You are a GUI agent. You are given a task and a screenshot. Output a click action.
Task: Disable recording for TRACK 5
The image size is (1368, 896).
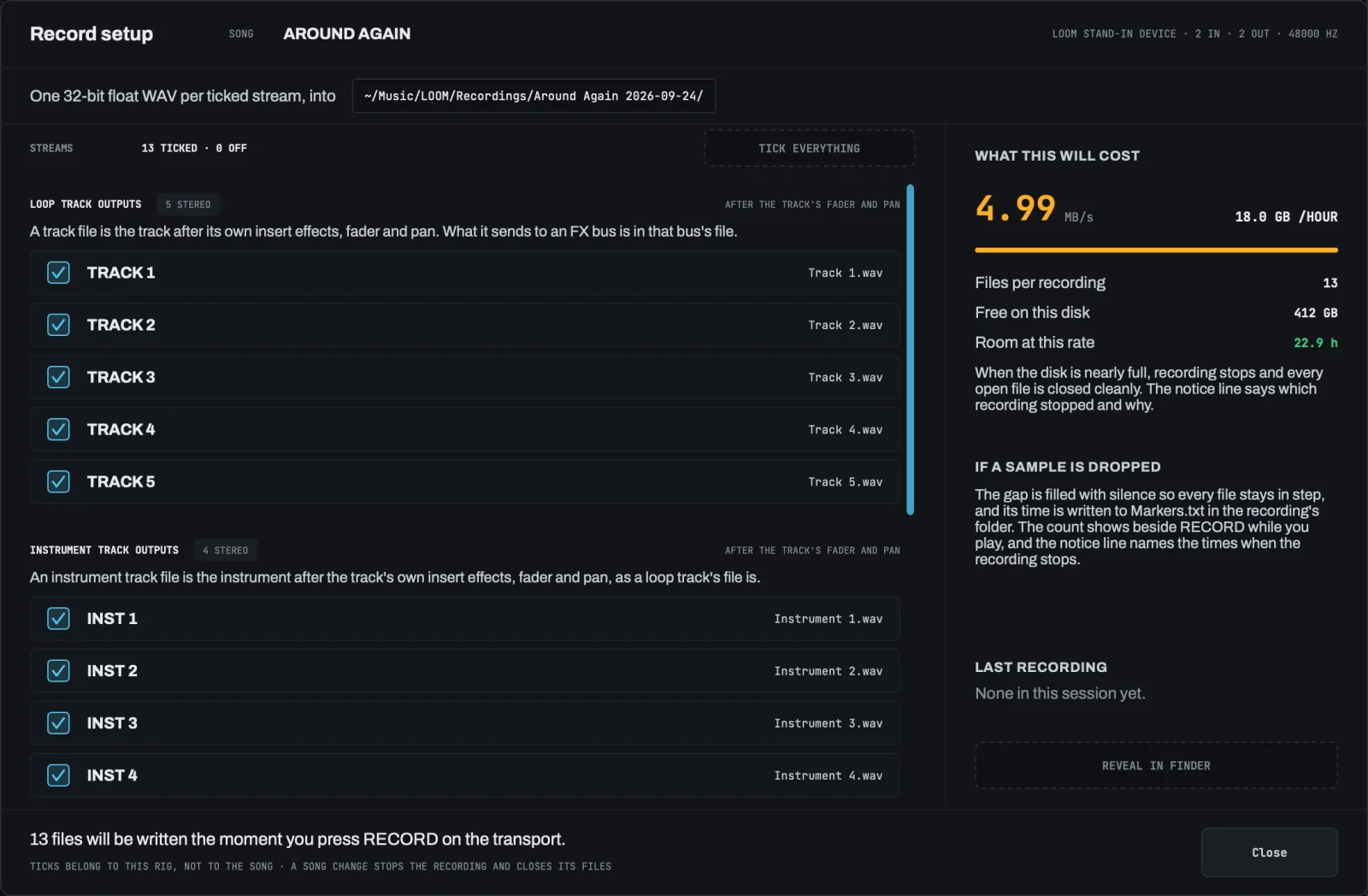click(58, 481)
